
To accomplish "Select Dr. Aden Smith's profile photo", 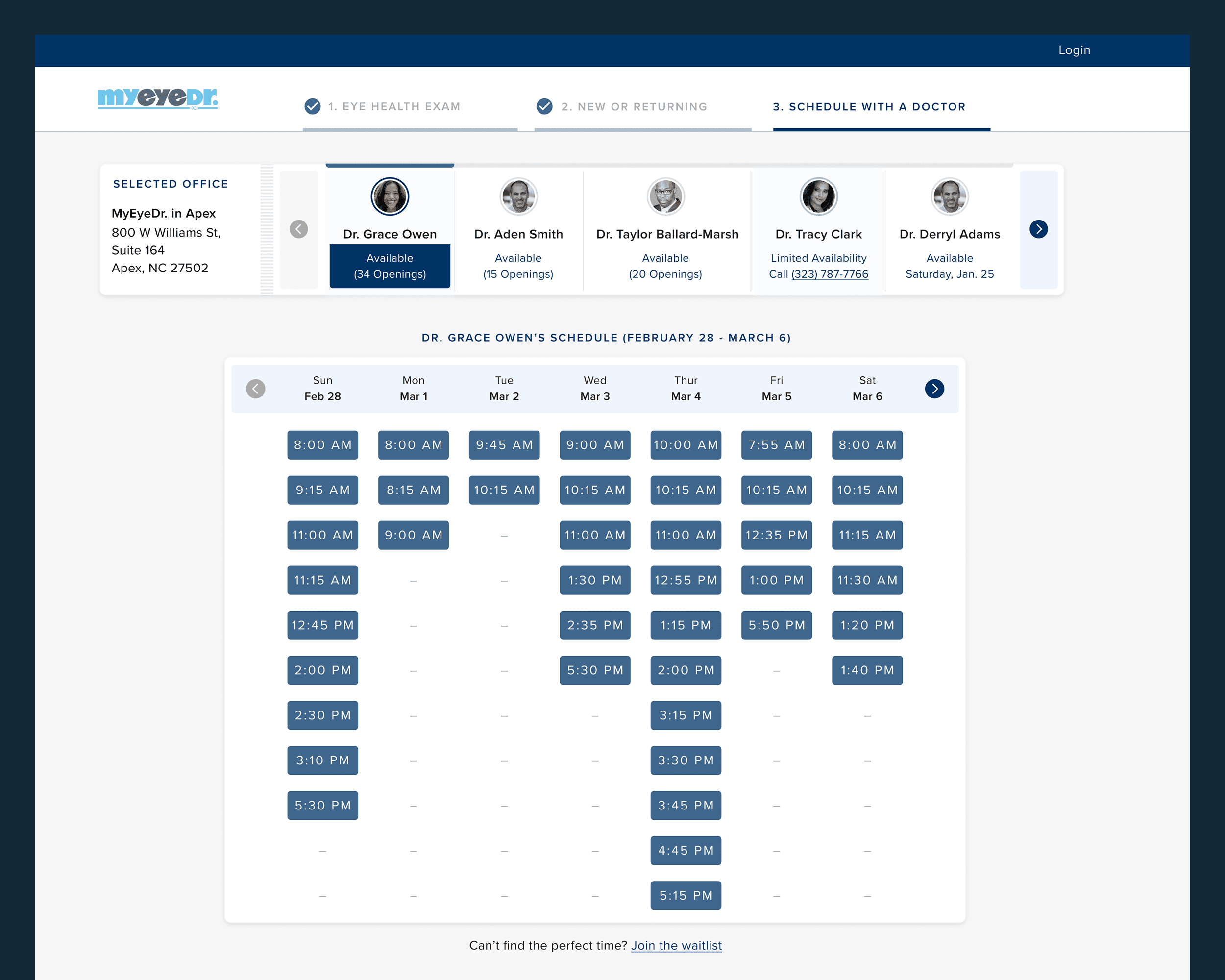I will click(x=518, y=196).
